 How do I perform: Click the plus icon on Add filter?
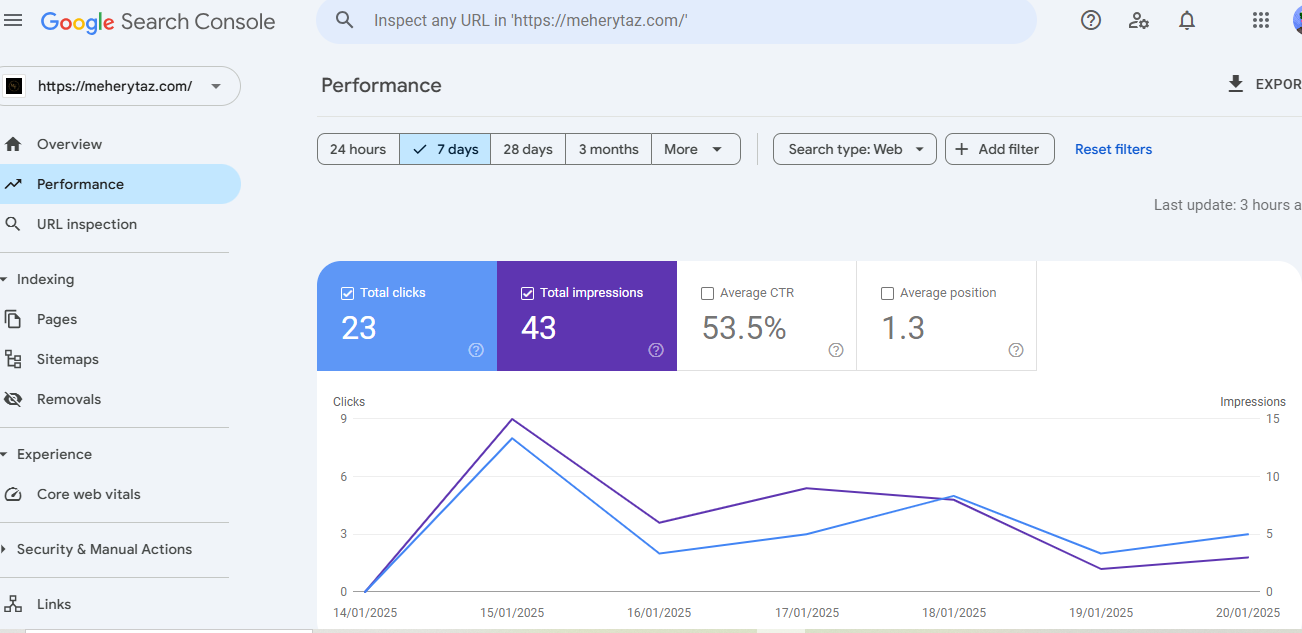pyautogui.click(x=962, y=149)
